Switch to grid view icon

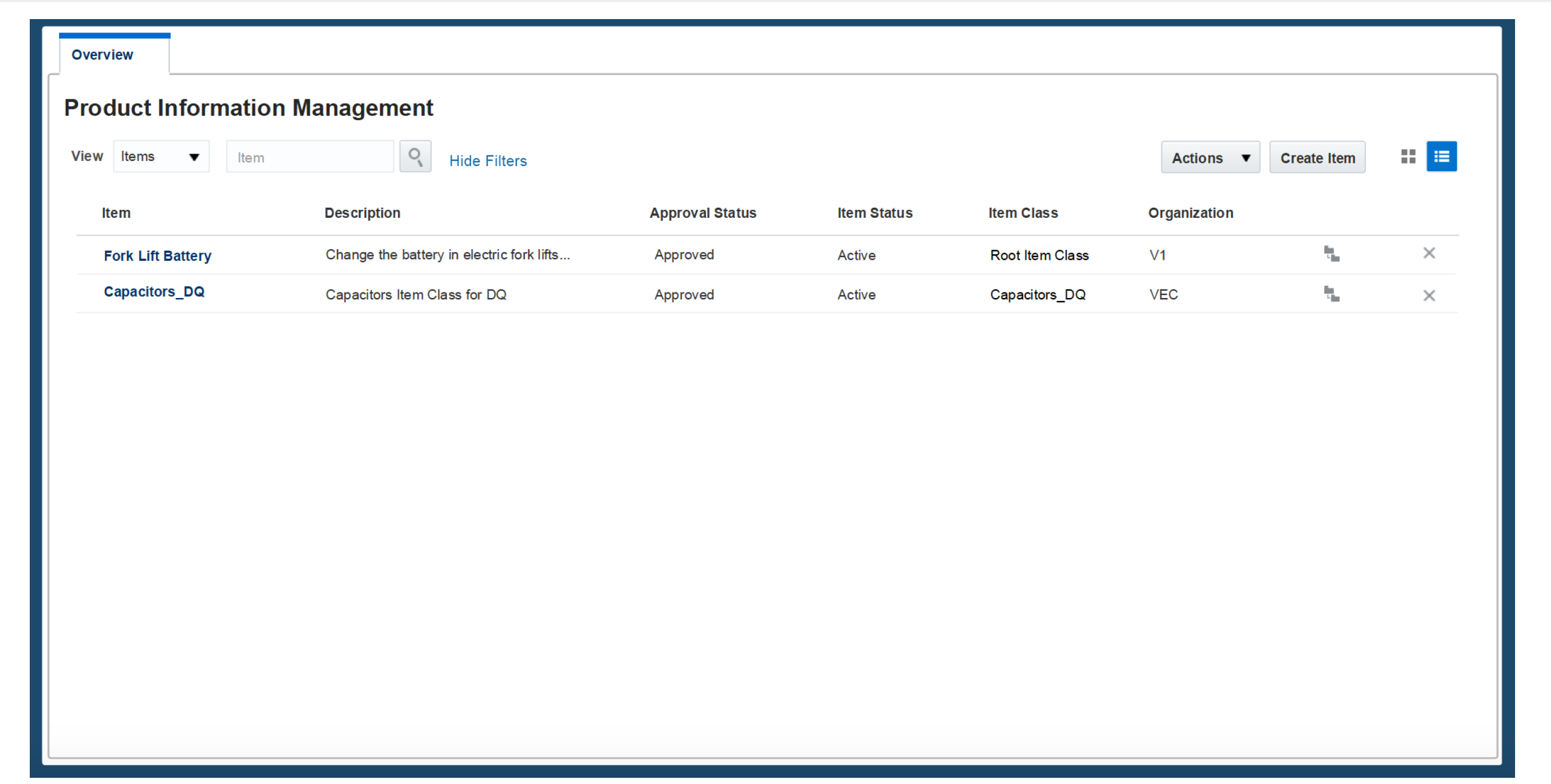[x=1407, y=157]
